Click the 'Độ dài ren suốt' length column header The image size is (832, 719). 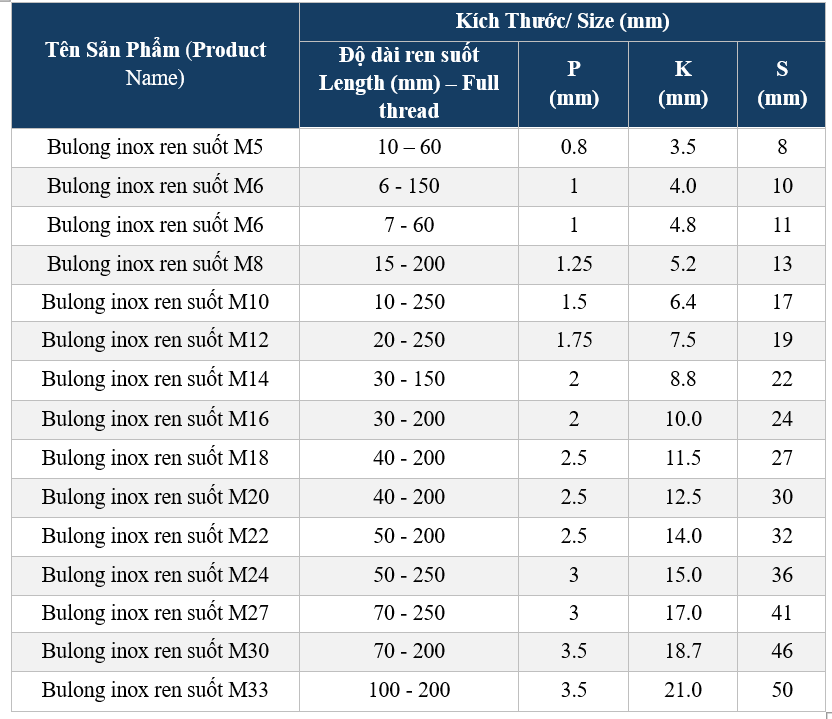click(x=409, y=82)
